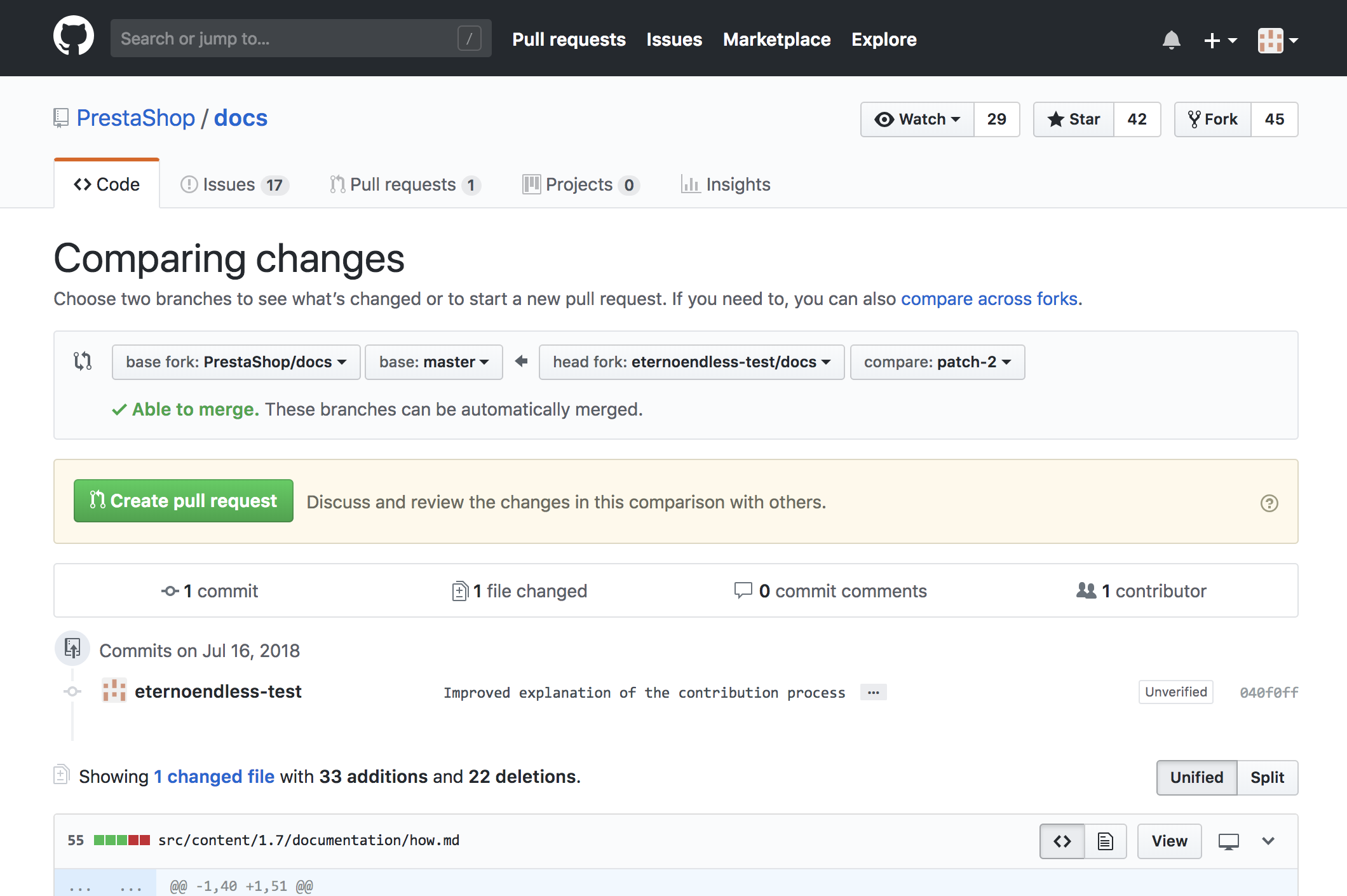Image resolution: width=1347 pixels, height=896 pixels.
Task: Switch to the Code tab
Action: 107,184
